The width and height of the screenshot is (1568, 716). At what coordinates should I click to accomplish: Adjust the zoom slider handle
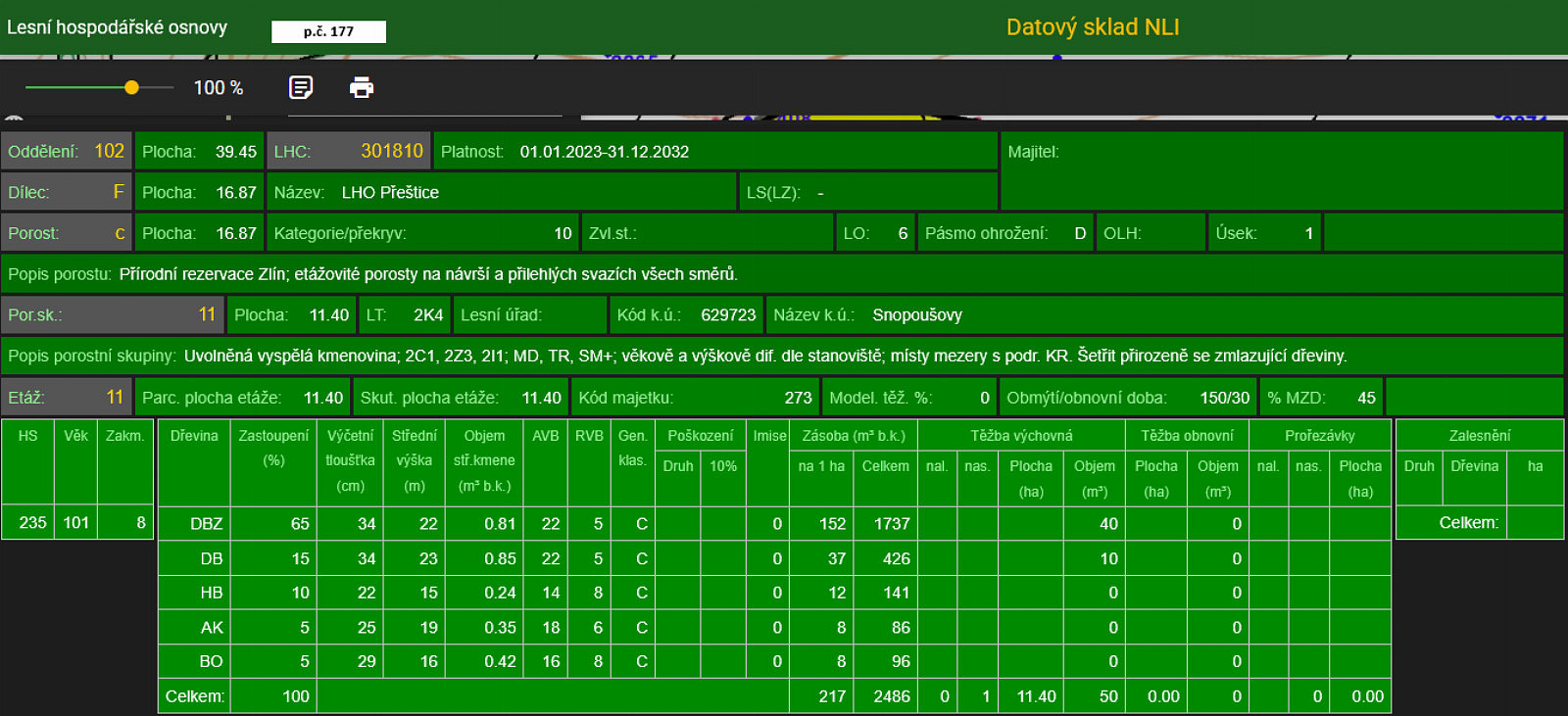click(x=131, y=88)
